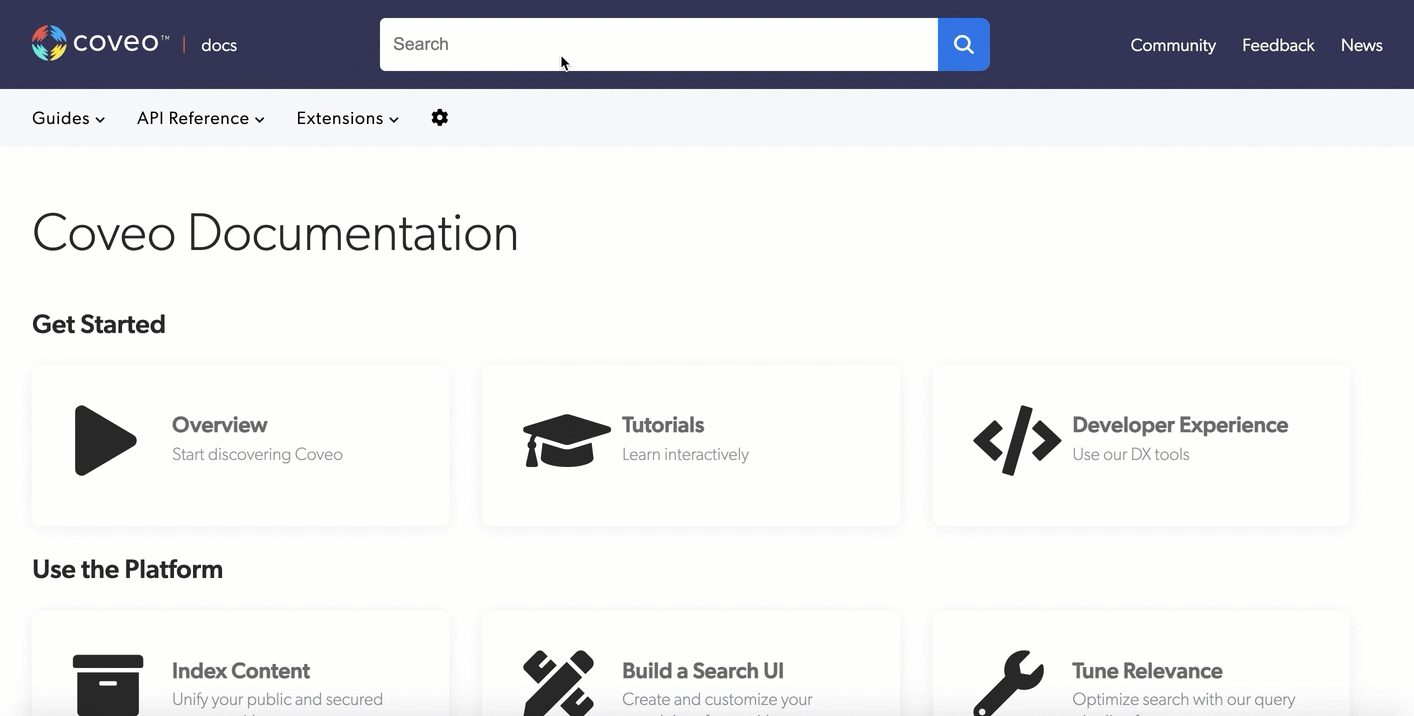Expand the API Reference menu
The height and width of the screenshot is (716, 1414).
[x=201, y=118]
